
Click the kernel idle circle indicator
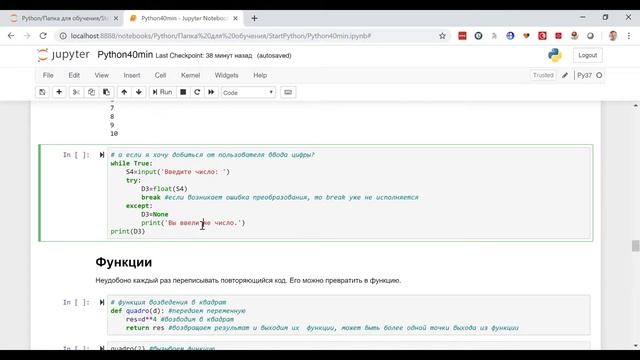coord(599,75)
